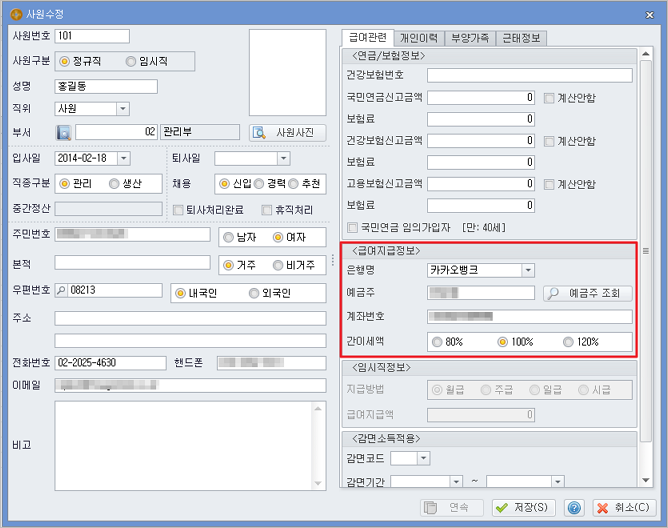Cancel editing with 취소(C) button

pos(624,508)
